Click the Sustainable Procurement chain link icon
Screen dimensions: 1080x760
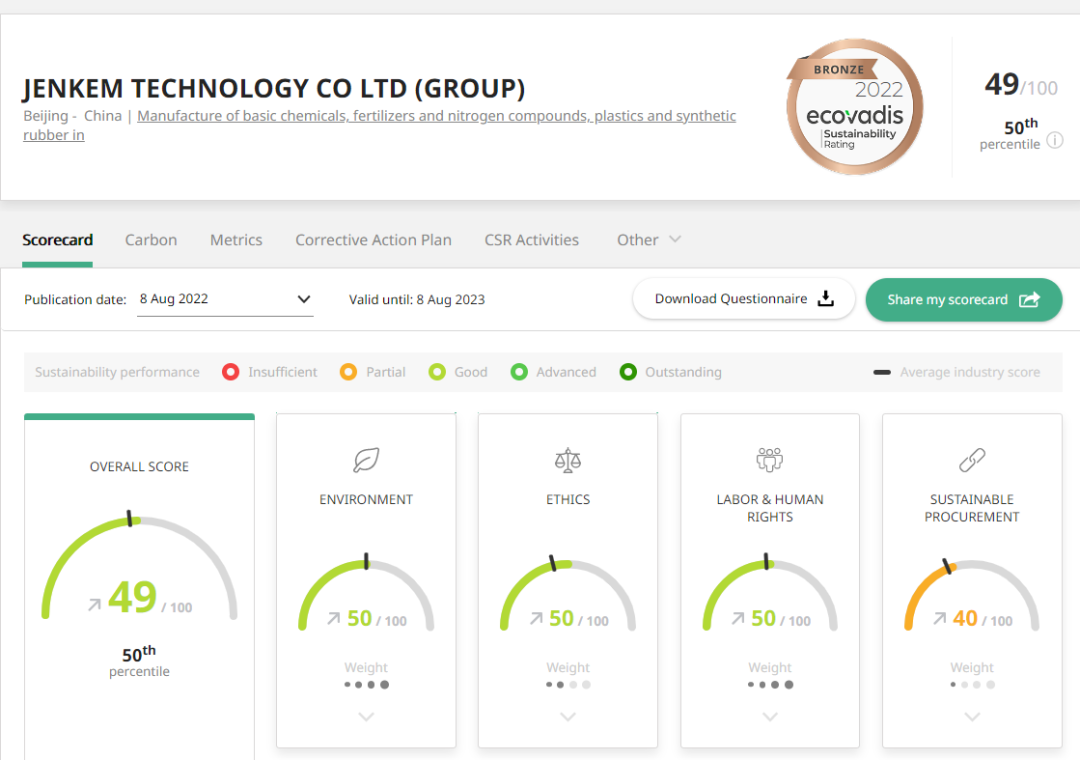click(x=972, y=460)
